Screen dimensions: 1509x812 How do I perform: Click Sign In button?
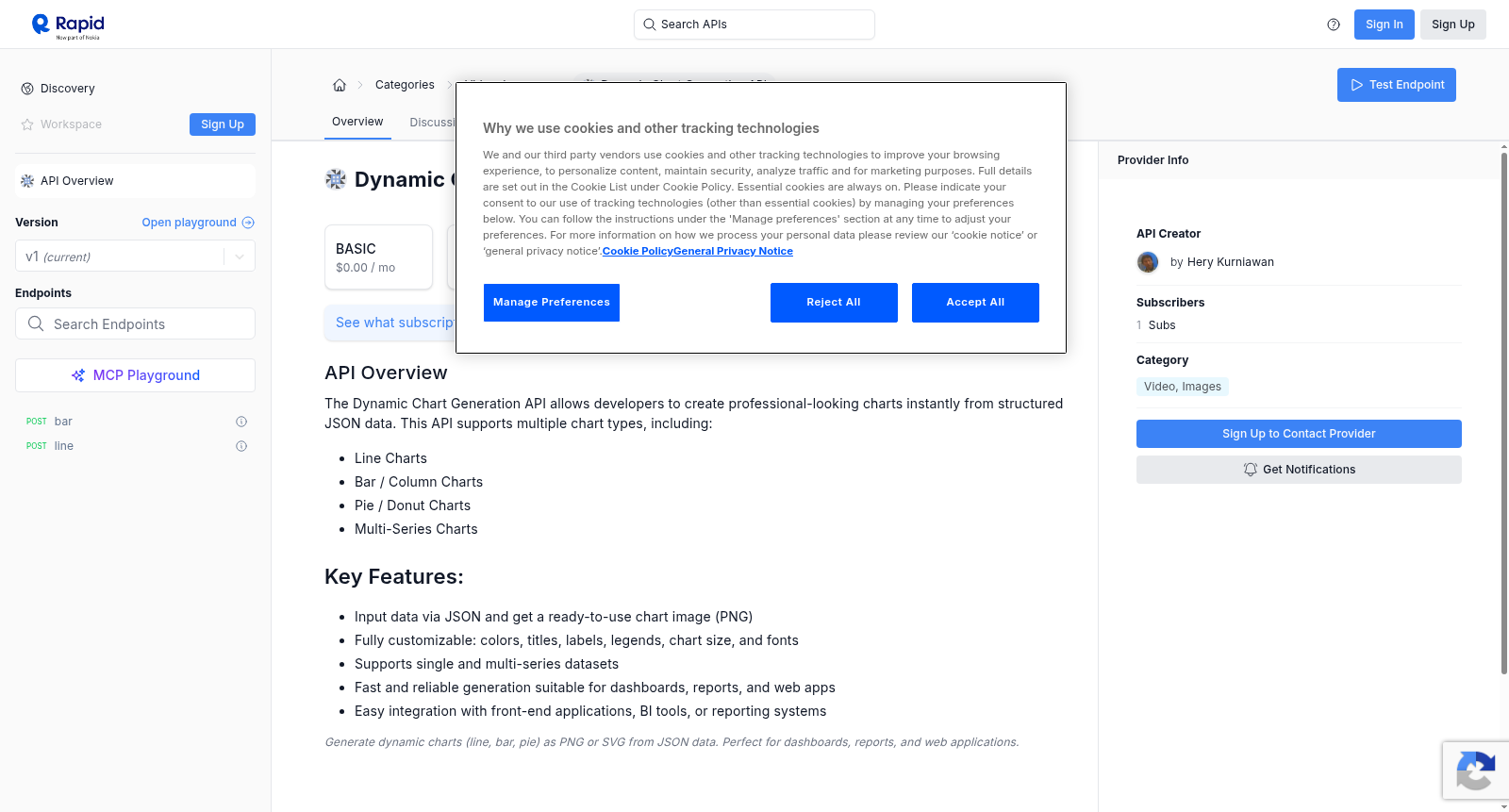click(x=1384, y=25)
